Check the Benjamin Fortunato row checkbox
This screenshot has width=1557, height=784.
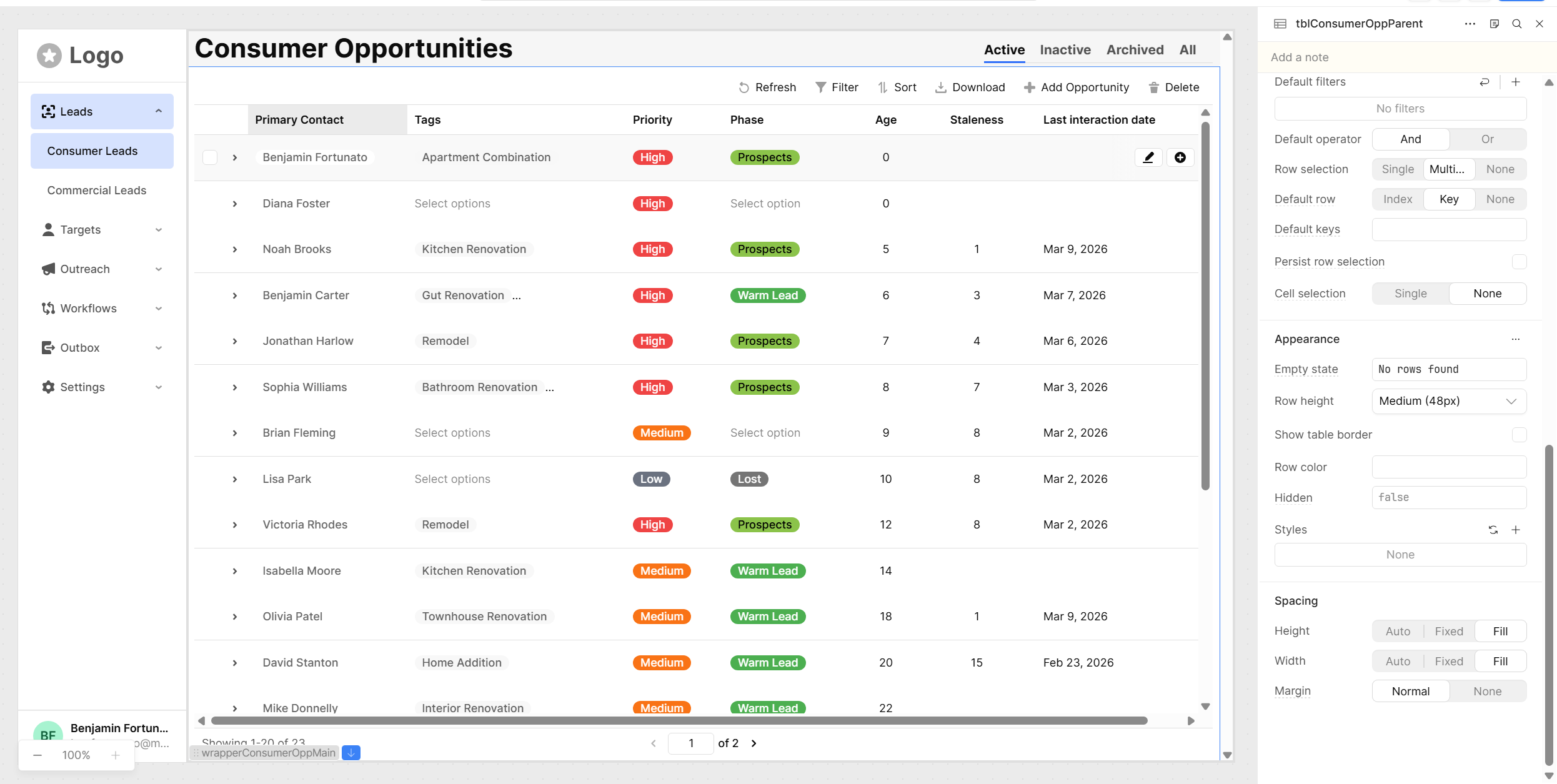tap(210, 157)
